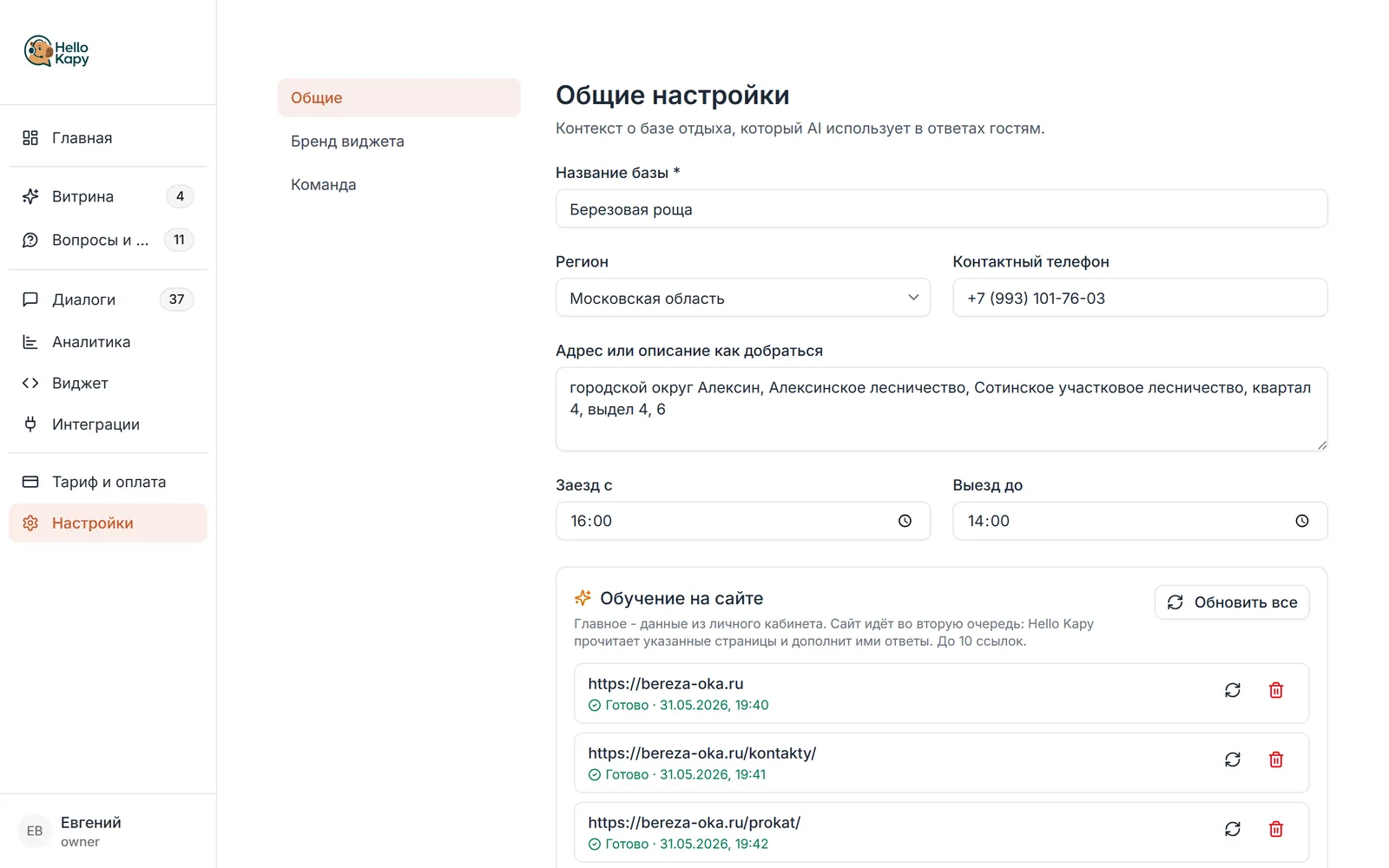Go to Диалоги section

click(108, 299)
